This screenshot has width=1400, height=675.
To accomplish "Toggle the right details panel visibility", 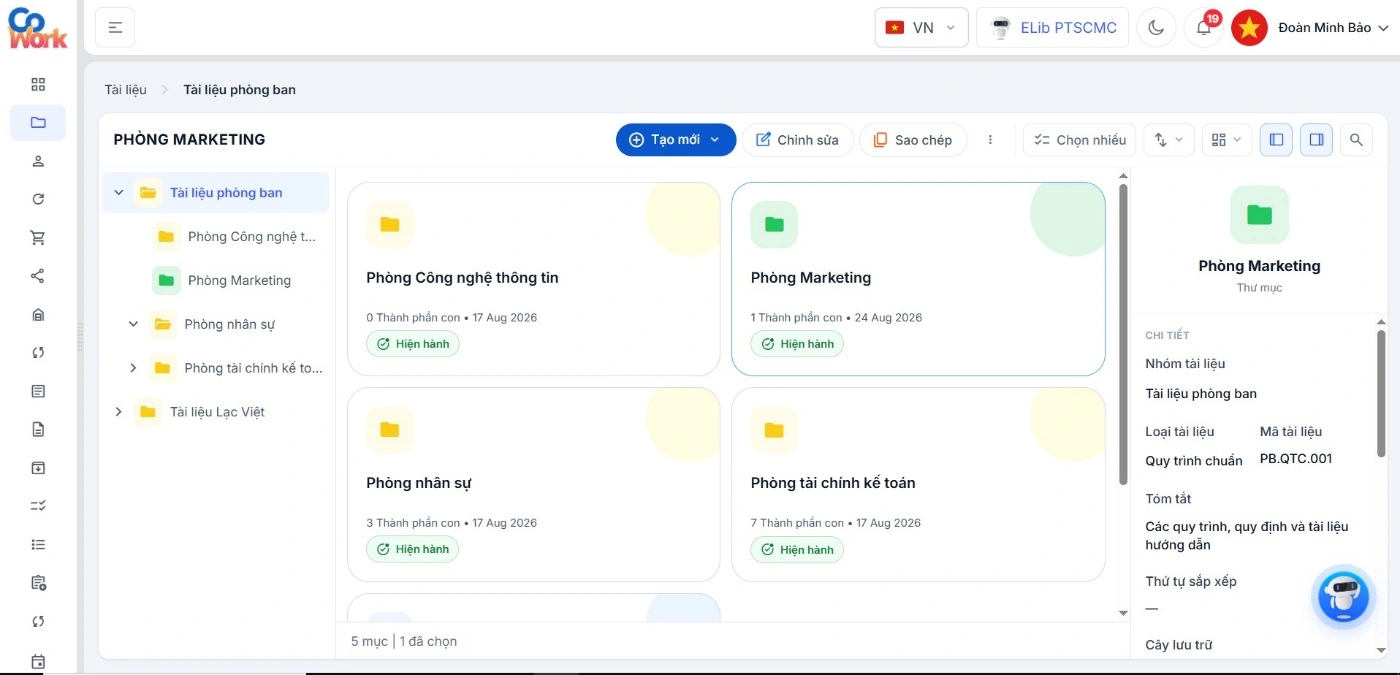I will [1316, 140].
